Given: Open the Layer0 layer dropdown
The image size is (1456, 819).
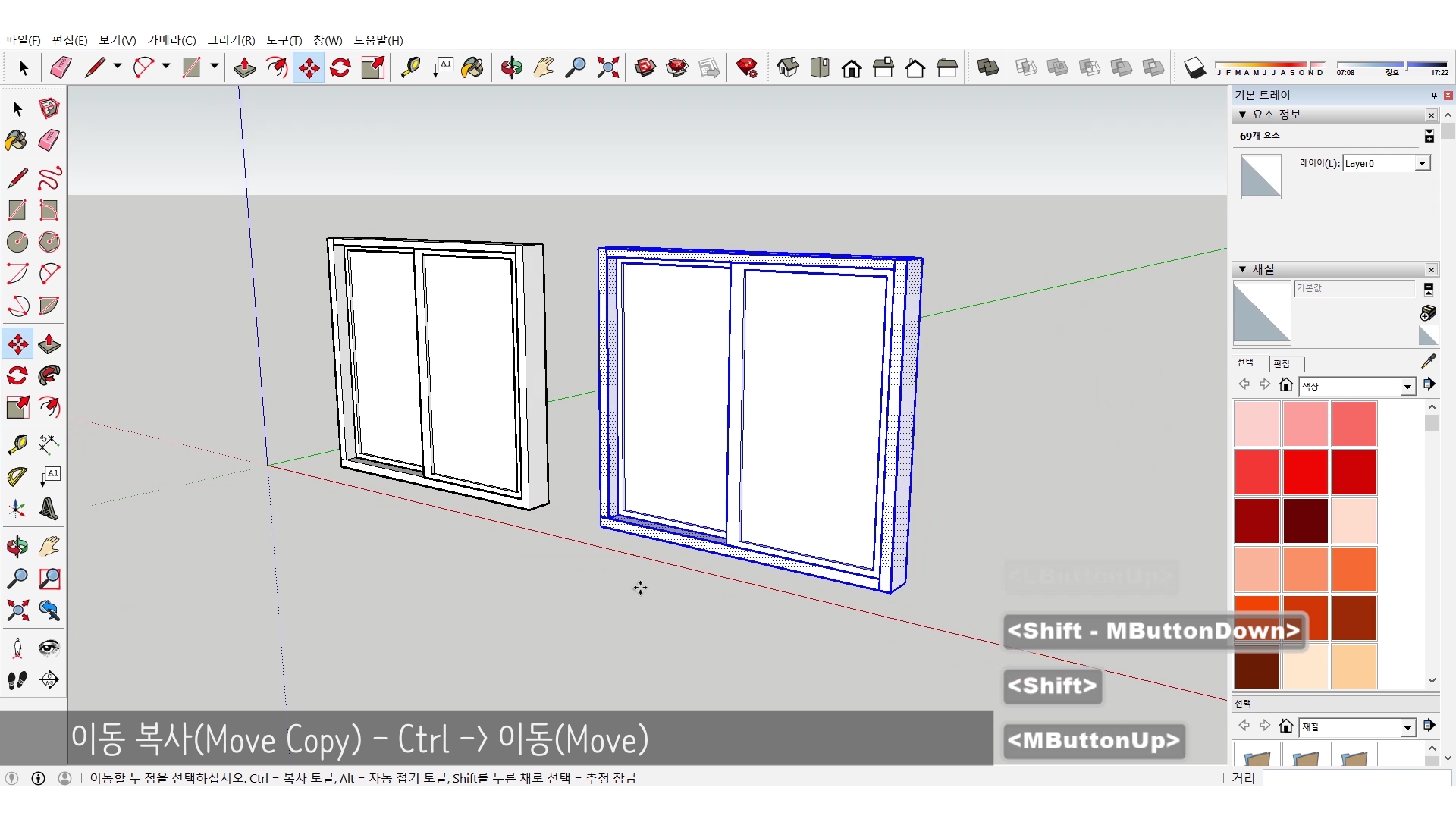Looking at the screenshot, I should point(1422,163).
